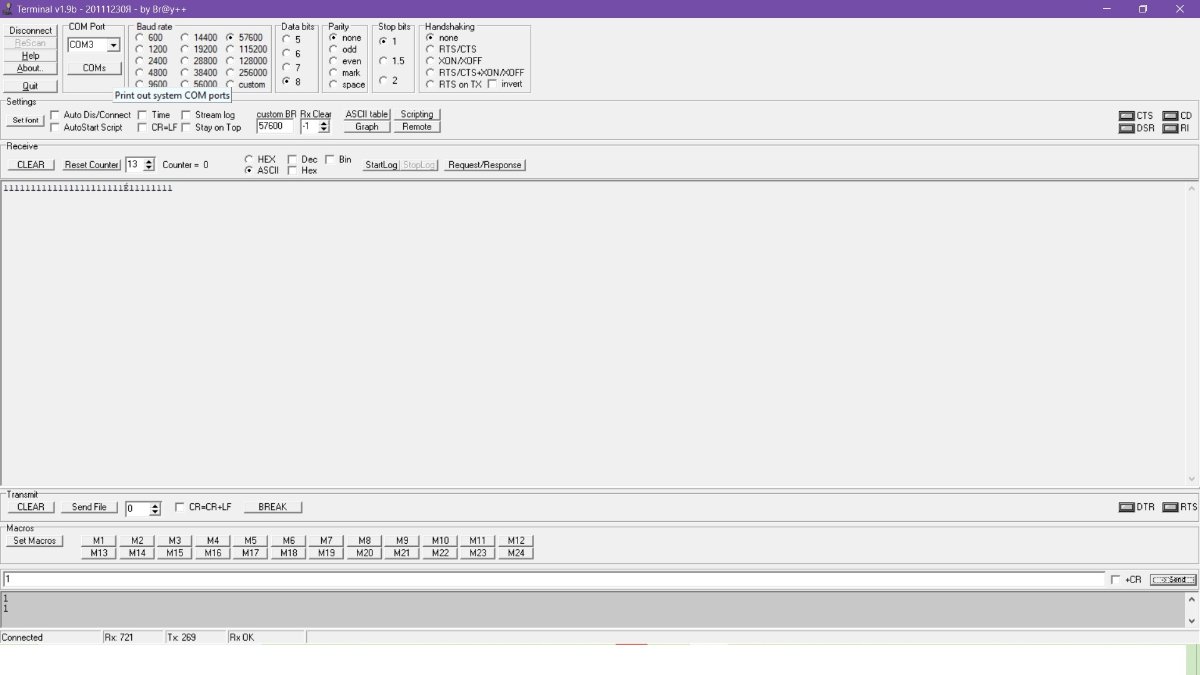Run macro M1
1200x675 pixels.
(98, 540)
